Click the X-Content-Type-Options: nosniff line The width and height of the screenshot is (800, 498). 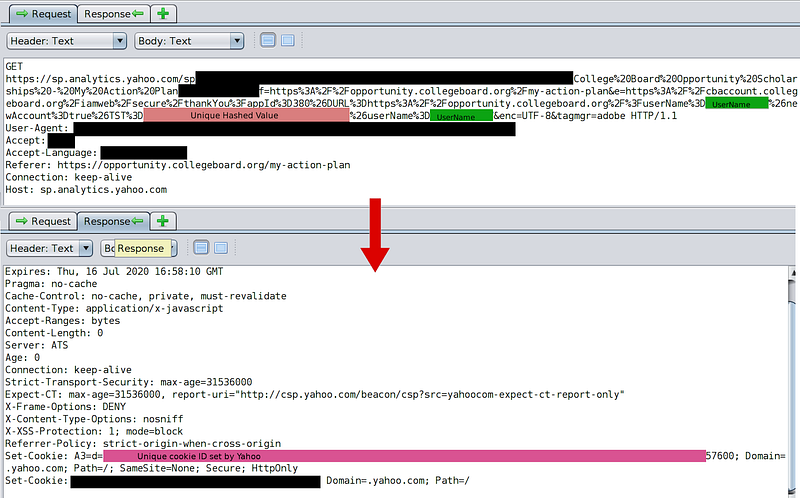pyautogui.click(x=94, y=419)
